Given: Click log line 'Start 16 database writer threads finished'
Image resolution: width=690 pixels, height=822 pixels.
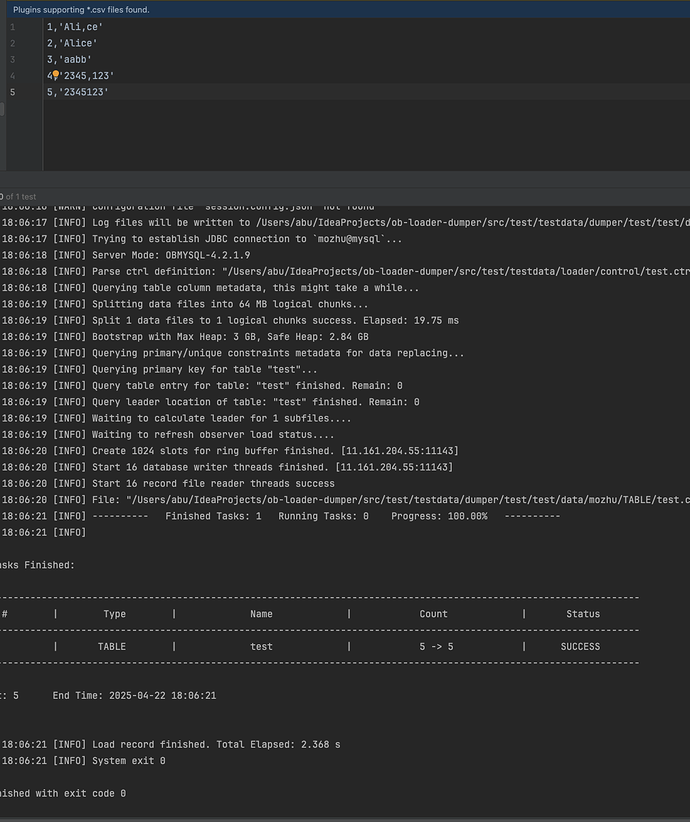Looking at the screenshot, I should coord(272,467).
